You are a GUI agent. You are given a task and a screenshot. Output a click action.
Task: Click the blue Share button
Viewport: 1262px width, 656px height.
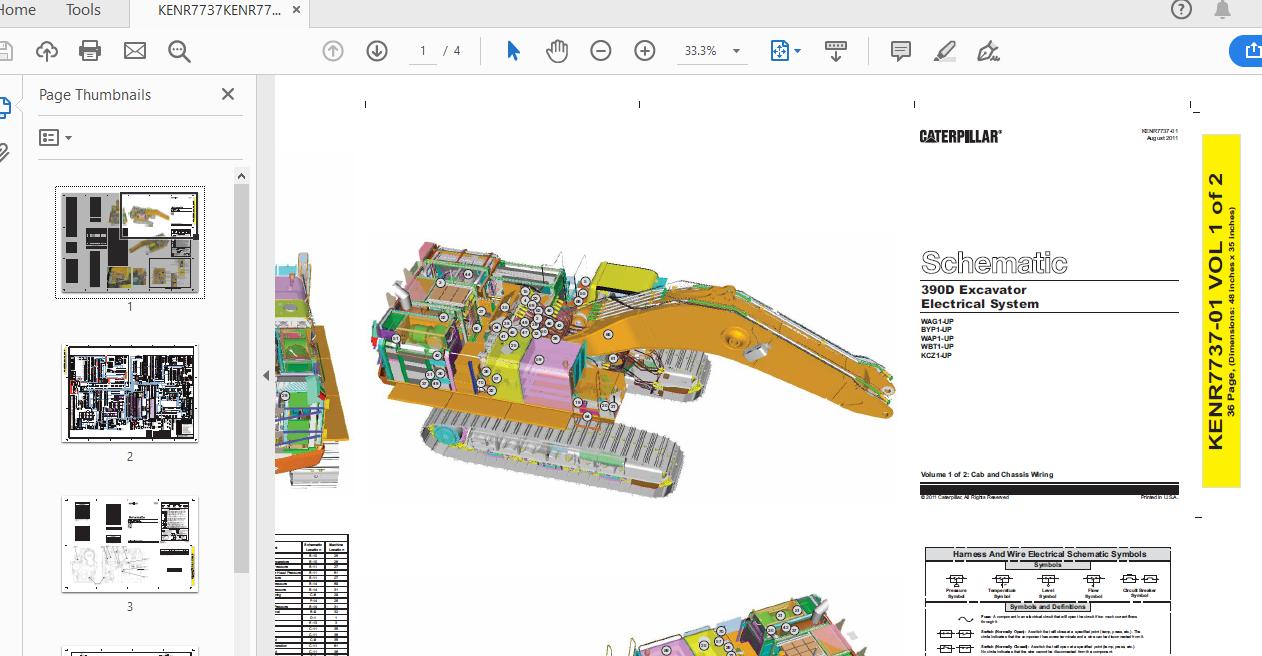pyautogui.click(x=1246, y=50)
